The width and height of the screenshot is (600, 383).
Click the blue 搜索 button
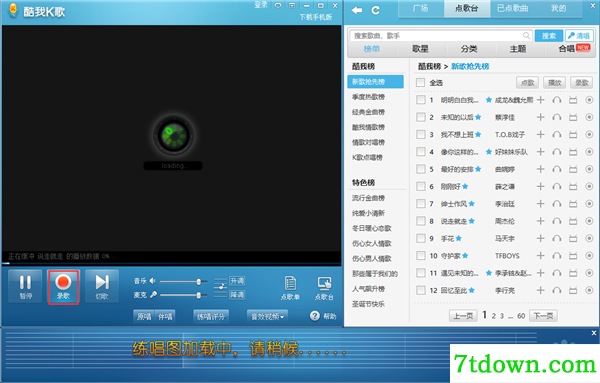[x=549, y=36]
